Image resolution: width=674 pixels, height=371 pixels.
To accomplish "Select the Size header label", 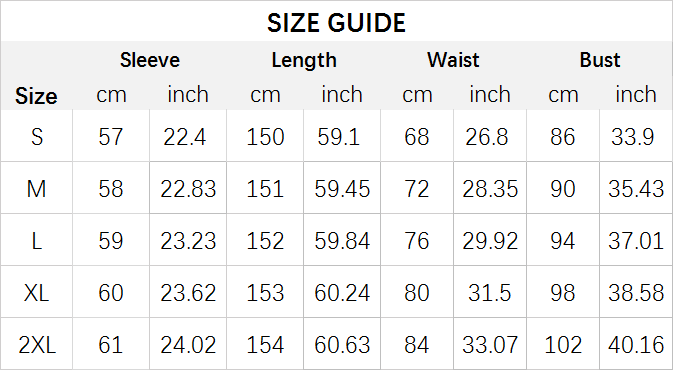I will [36, 96].
